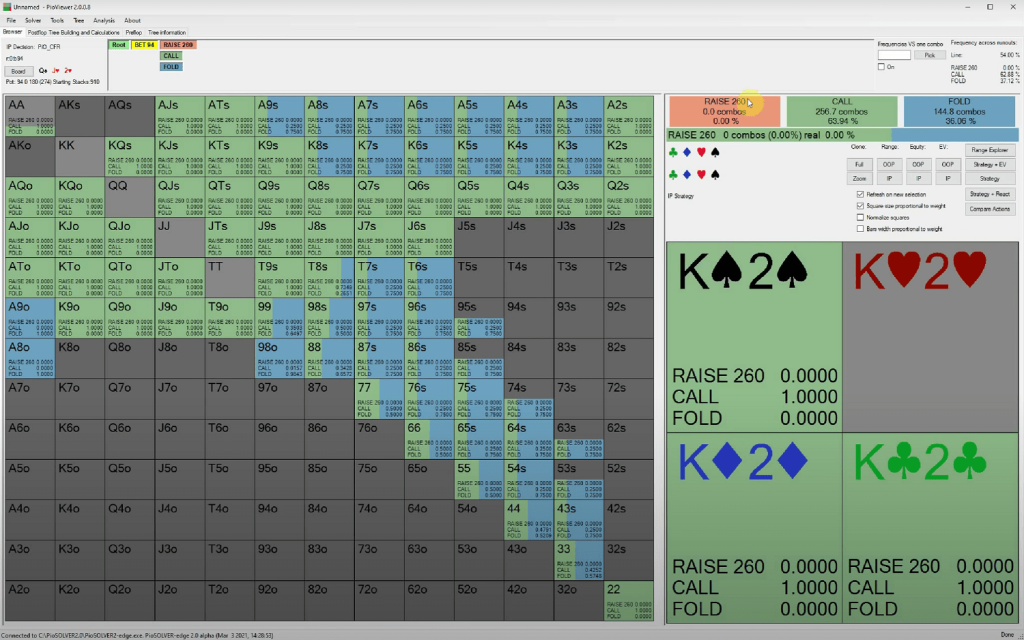Enable the Normalize squares checkbox
Viewport: 1024px width, 640px height.
(x=861, y=217)
